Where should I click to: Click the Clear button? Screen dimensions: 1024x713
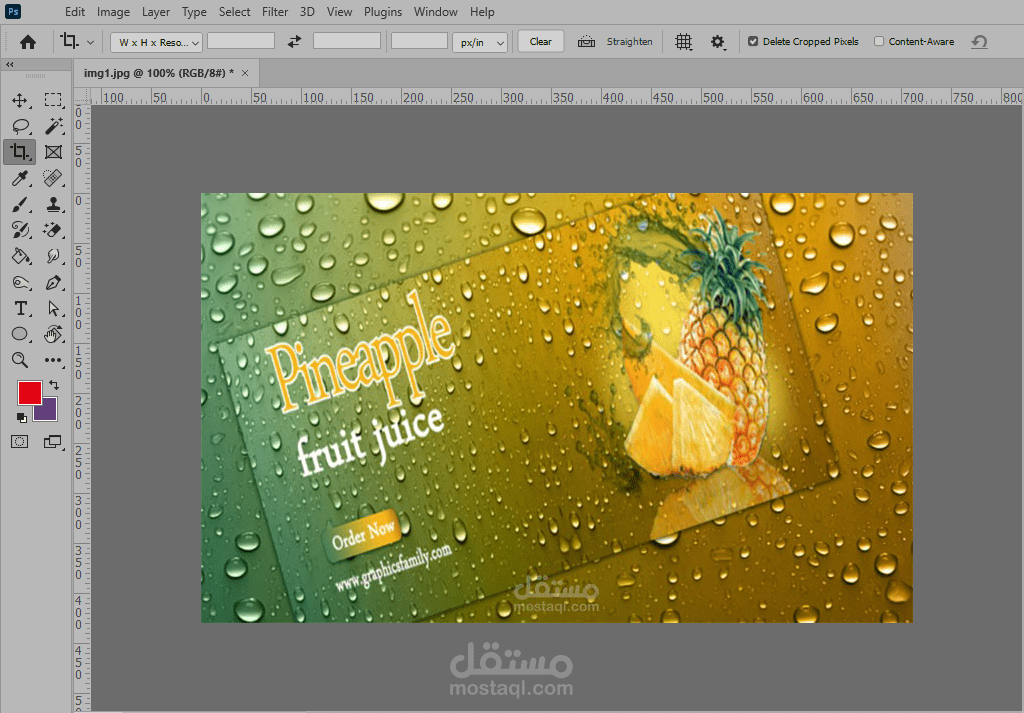pyautogui.click(x=541, y=41)
